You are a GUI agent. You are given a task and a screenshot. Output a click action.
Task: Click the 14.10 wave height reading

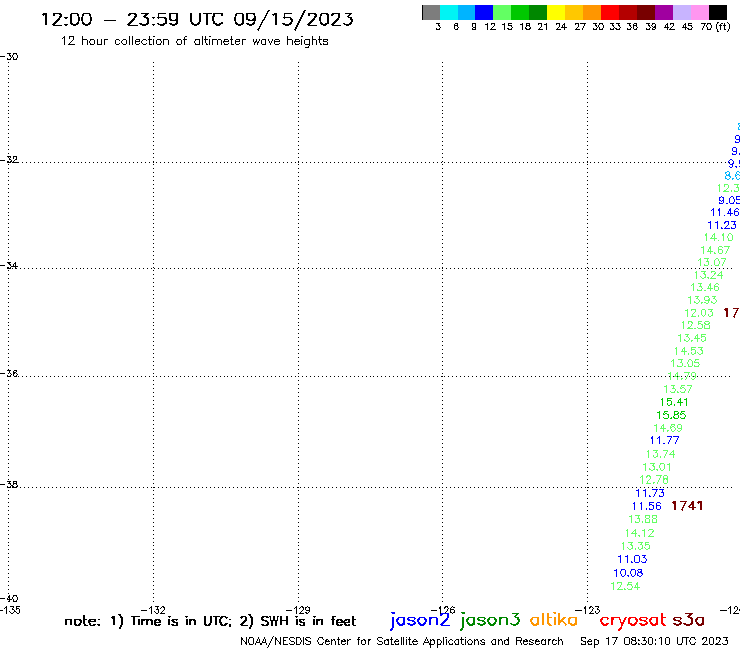coord(719,237)
